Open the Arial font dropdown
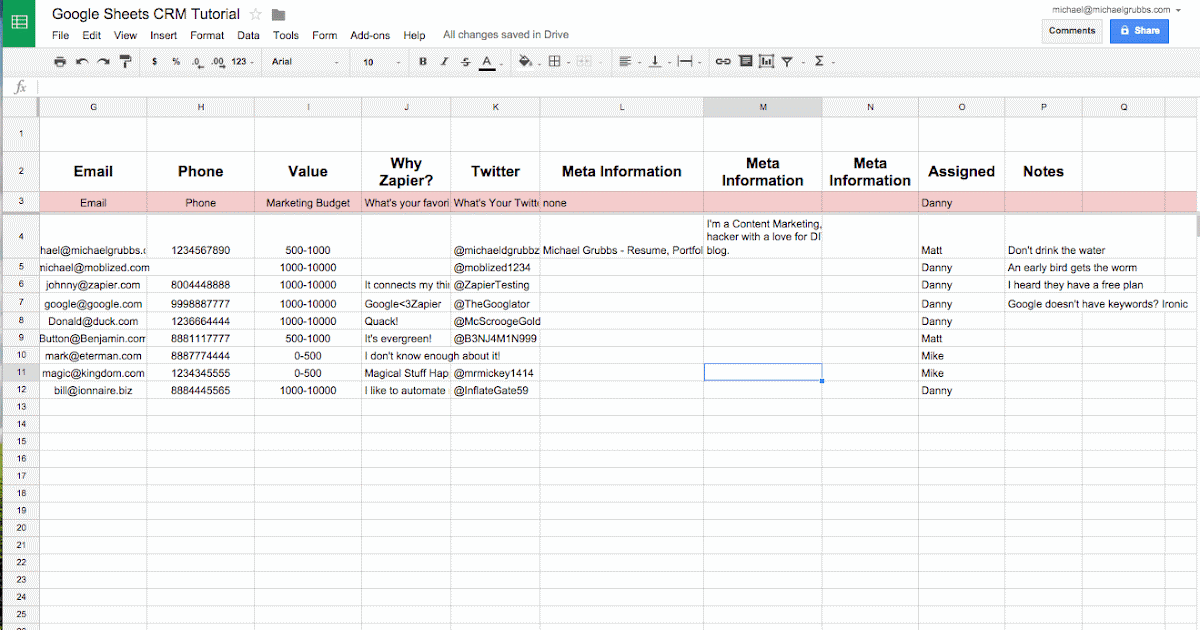Image resolution: width=1200 pixels, height=630 pixels. tap(306, 62)
